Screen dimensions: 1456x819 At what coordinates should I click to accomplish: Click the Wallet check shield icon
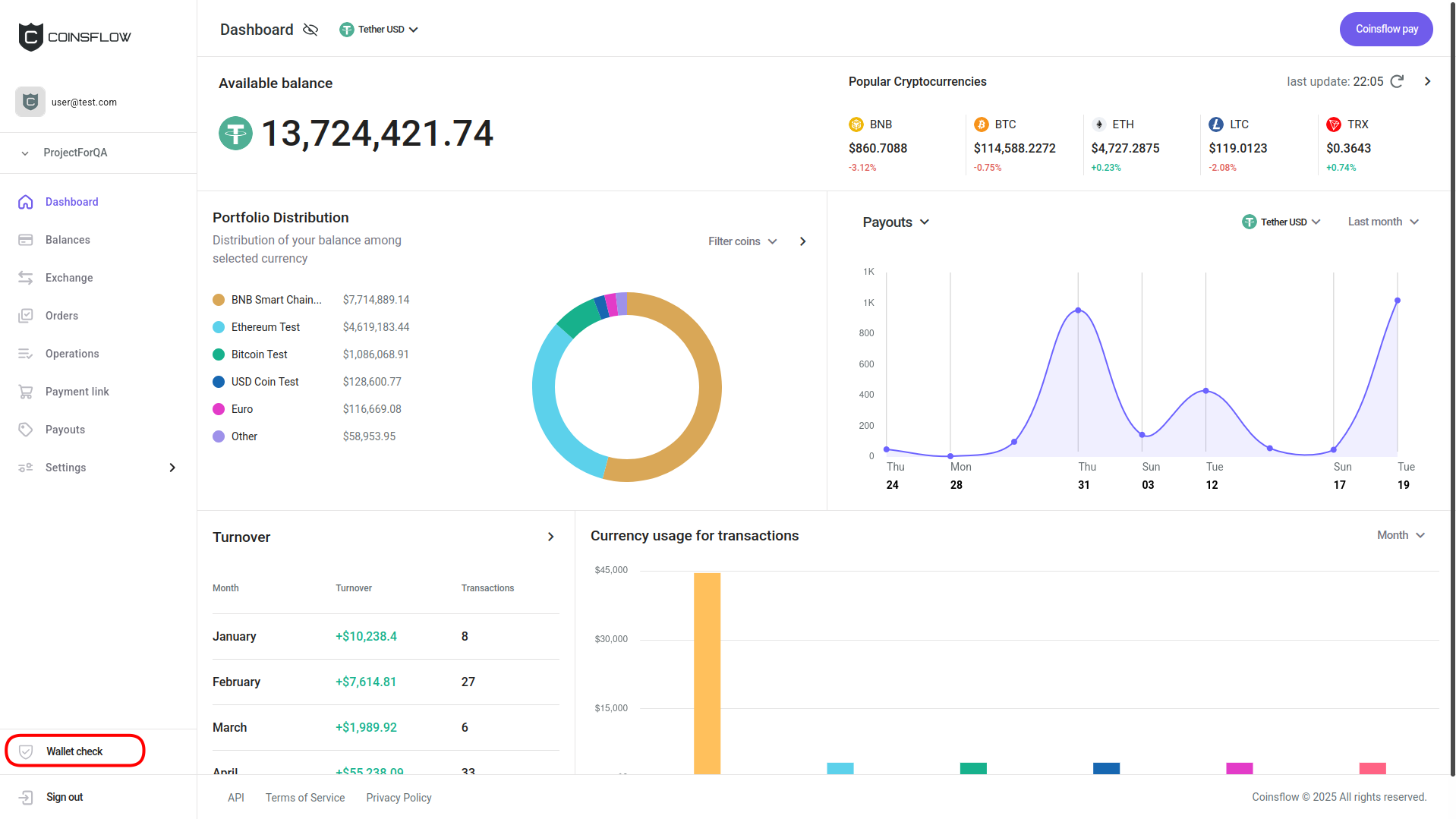pyautogui.click(x=26, y=751)
